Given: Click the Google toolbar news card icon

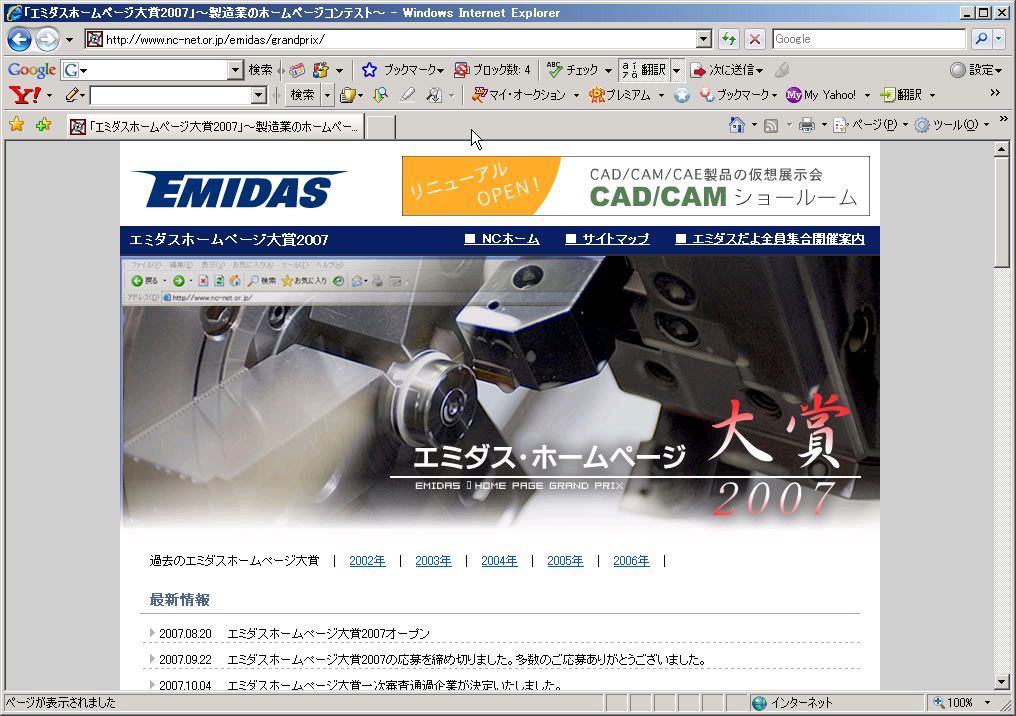Looking at the screenshot, I should tap(297, 69).
